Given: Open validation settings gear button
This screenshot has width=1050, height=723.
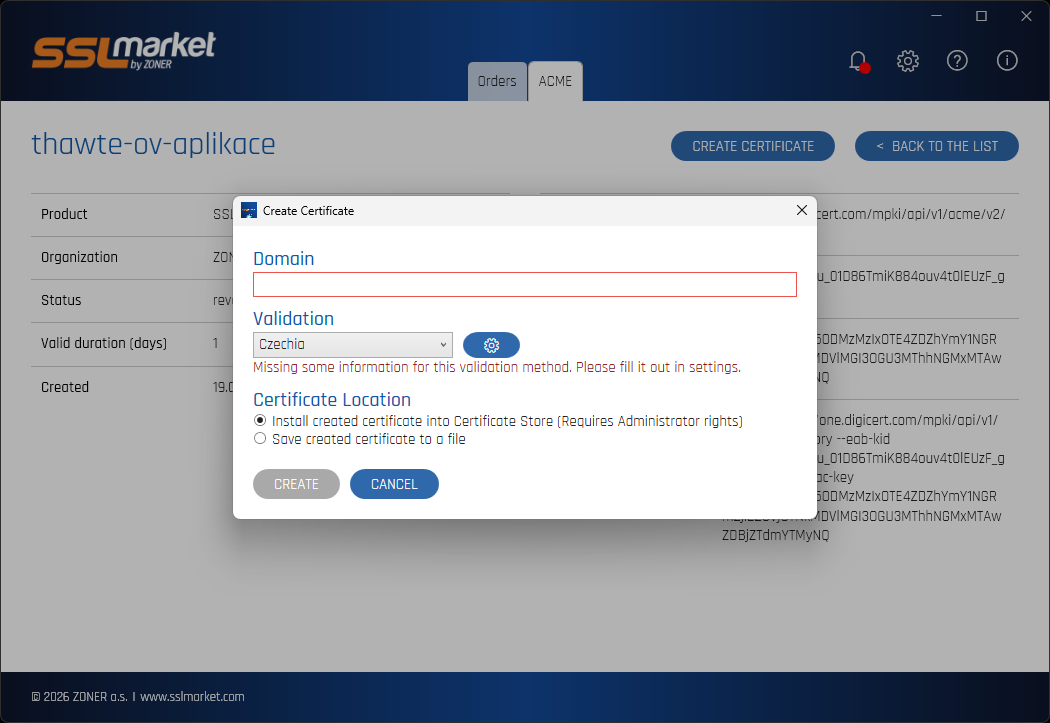Looking at the screenshot, I should point(491,345).
